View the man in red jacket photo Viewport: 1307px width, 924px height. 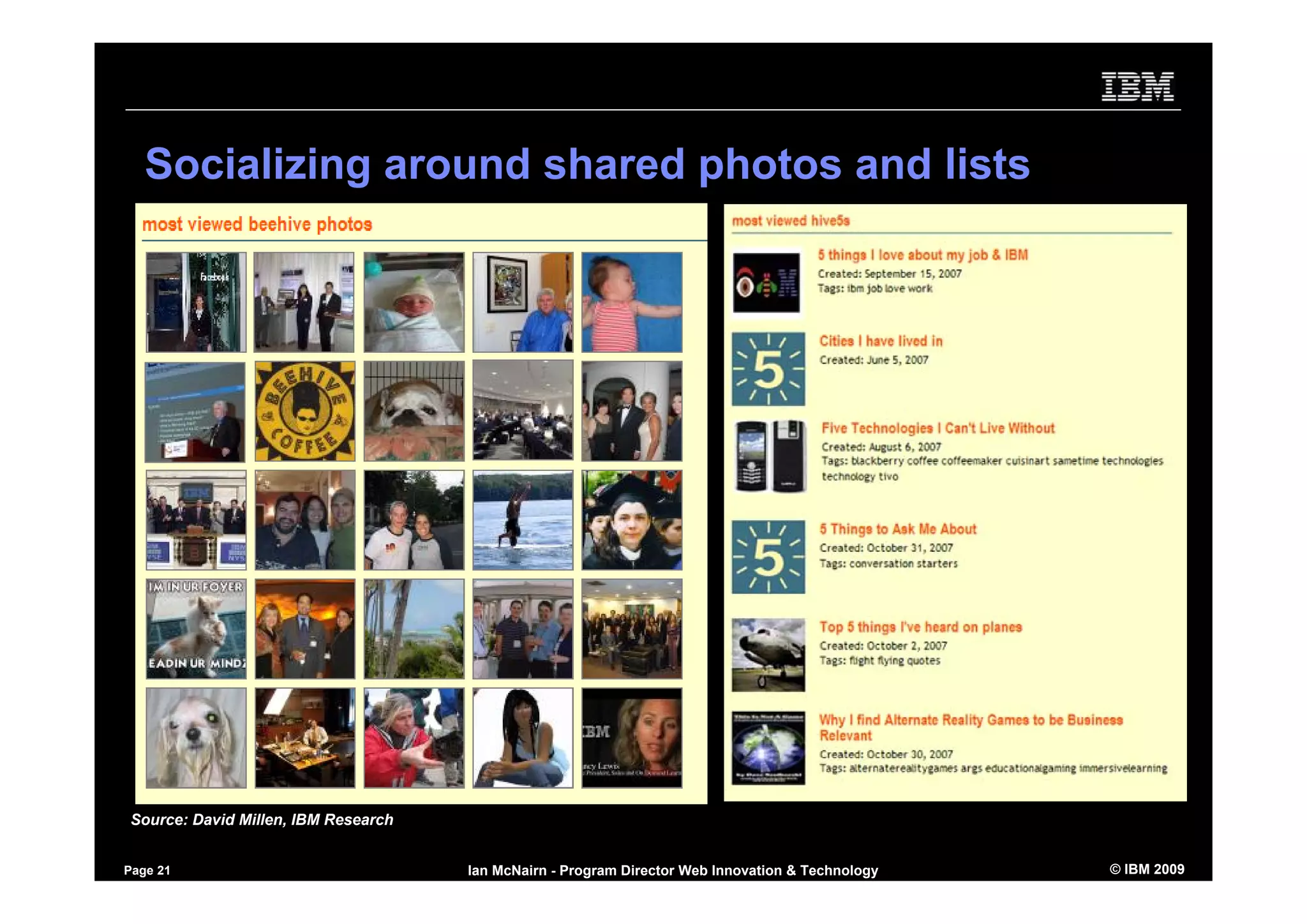pos(414,738)
